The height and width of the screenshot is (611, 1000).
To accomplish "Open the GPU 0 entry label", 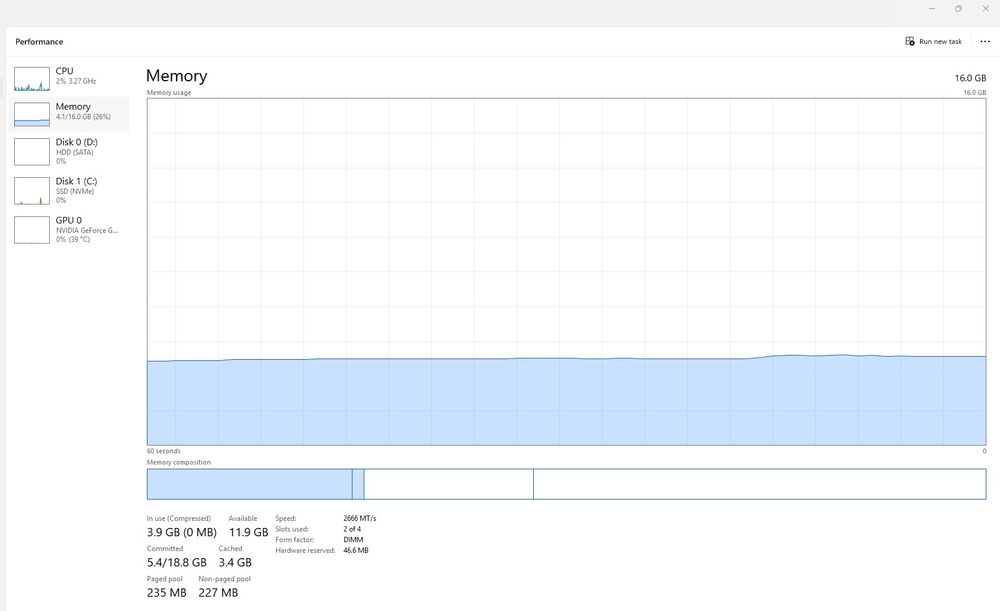I will 68,220.
